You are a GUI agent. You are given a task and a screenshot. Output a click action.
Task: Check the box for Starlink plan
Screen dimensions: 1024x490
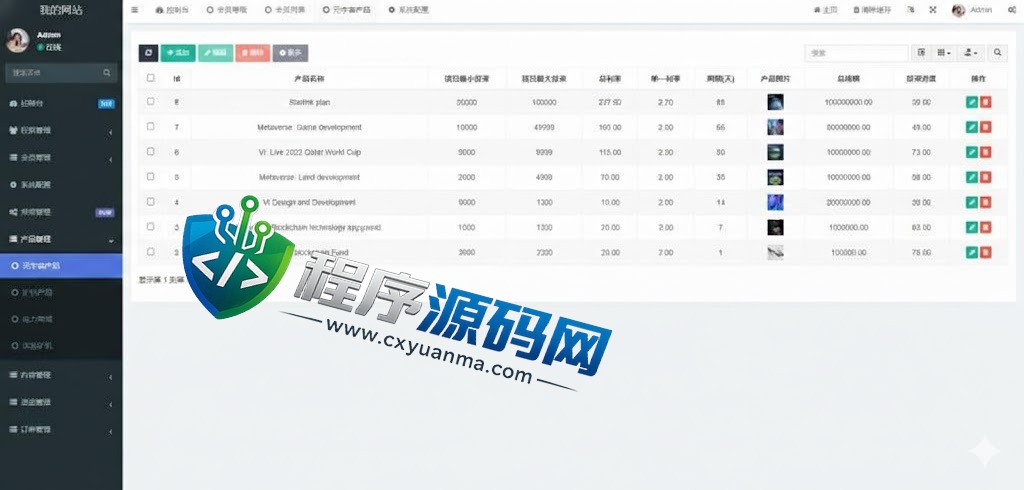click(x=151, y=102)
